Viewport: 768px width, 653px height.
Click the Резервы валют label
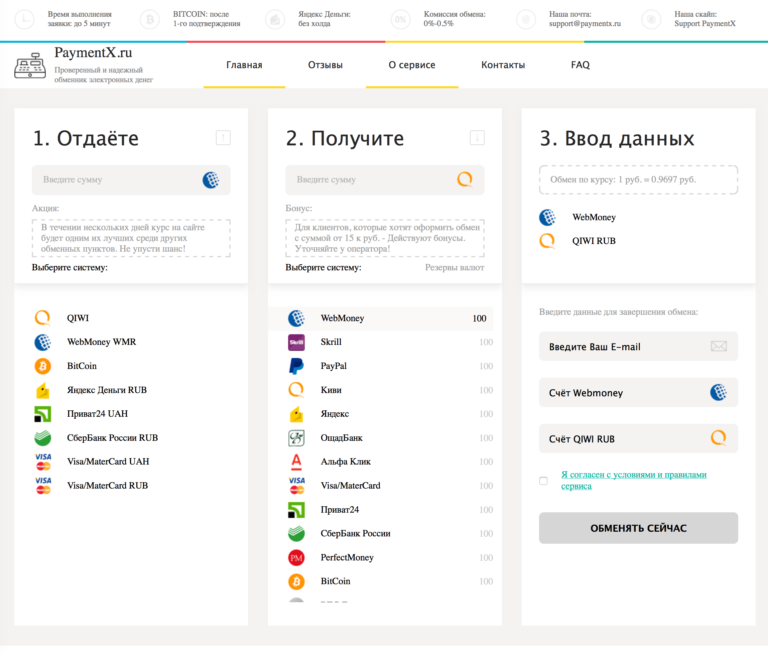click(x=455, y=267)
